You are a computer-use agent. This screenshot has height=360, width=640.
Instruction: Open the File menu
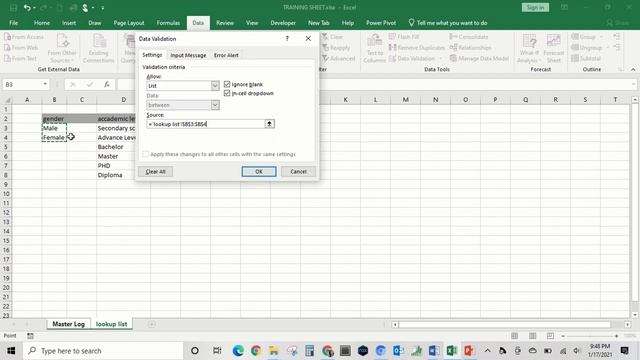13,23
